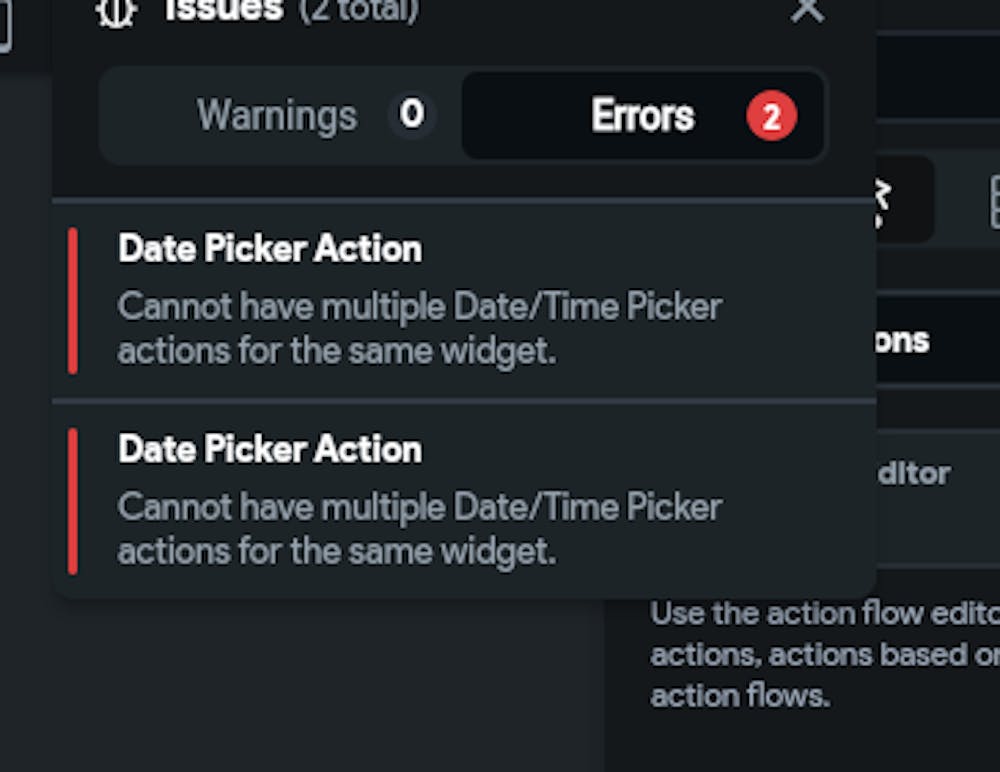Click the partially visible toolbar icon at top-left
This screenshot has height=772, width=1000.
(5, 25)
